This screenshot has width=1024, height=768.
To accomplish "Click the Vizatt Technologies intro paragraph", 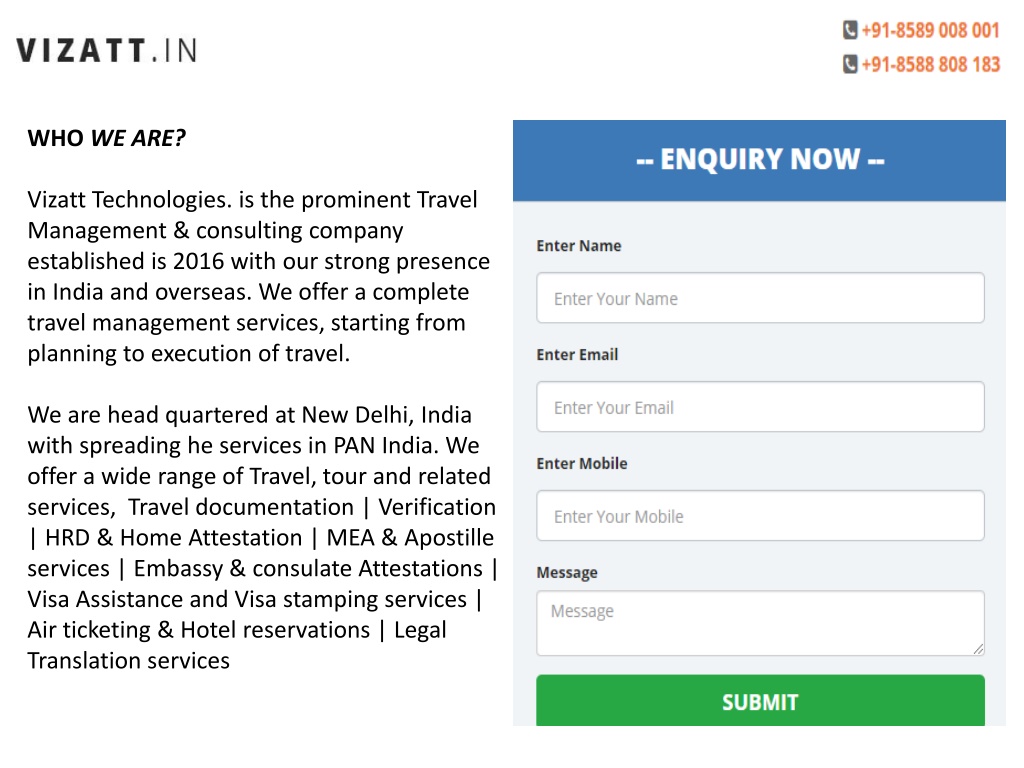I will [x=259, y=276].
